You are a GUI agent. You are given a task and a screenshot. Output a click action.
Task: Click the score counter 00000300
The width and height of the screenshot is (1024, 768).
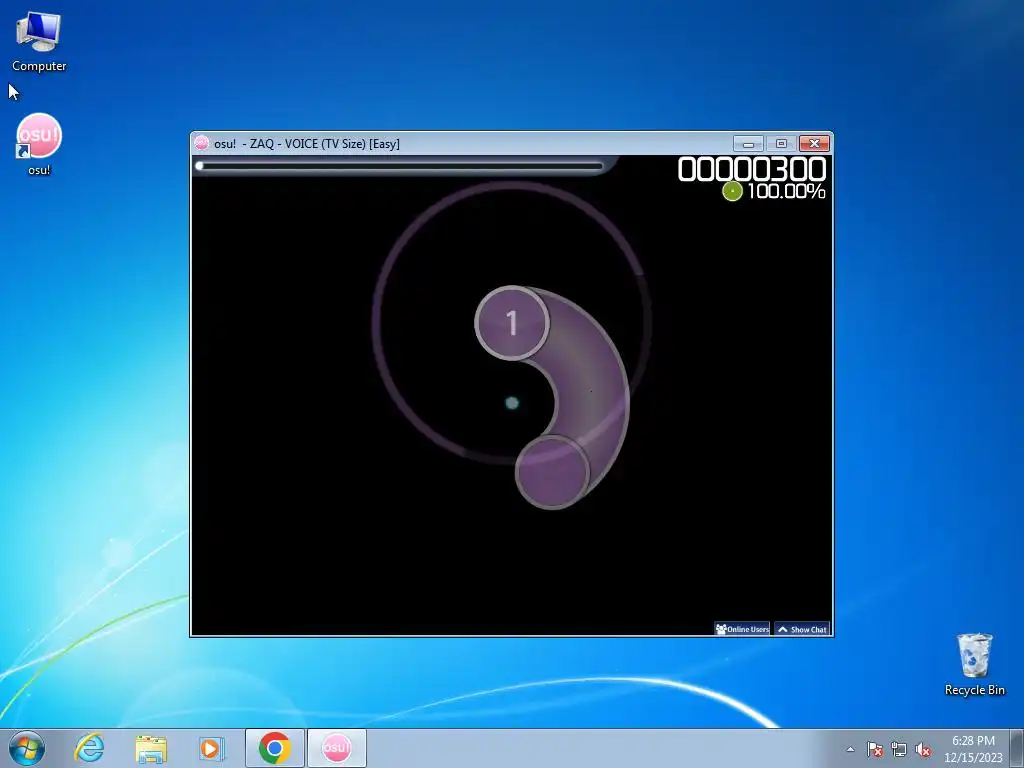coord(752,170)
